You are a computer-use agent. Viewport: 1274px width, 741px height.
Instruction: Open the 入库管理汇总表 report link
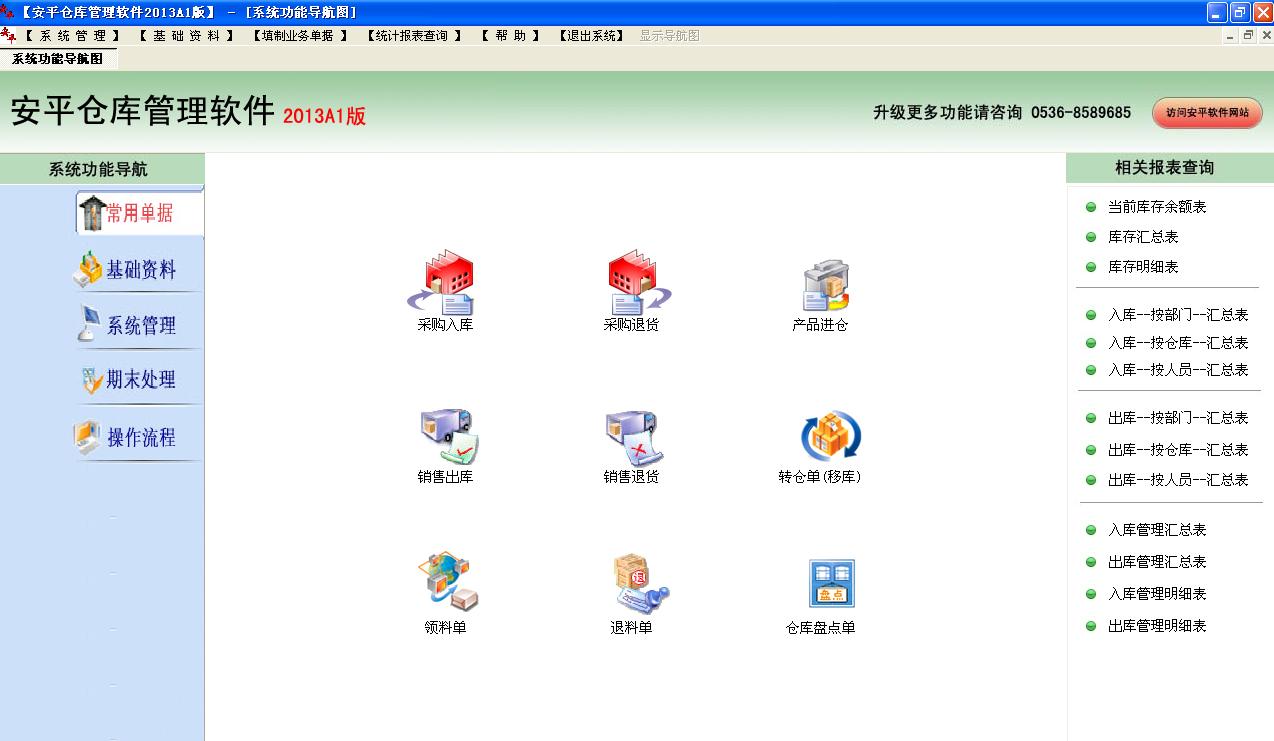1157,530
